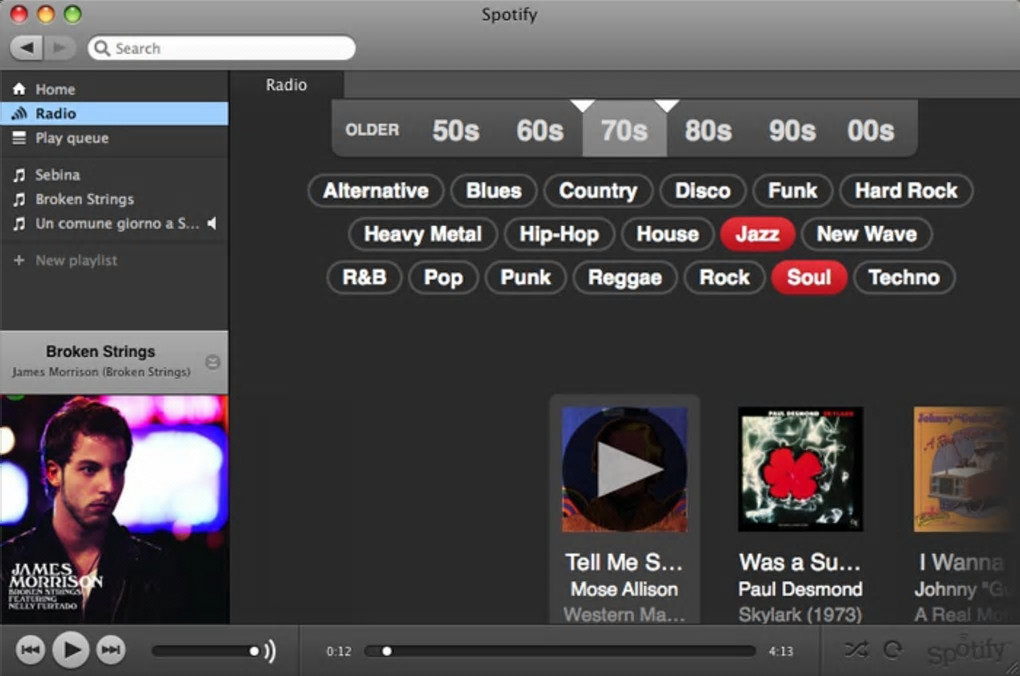
Task: Skip to the next track
Action: pyautogui.click(x=111, y=649)
